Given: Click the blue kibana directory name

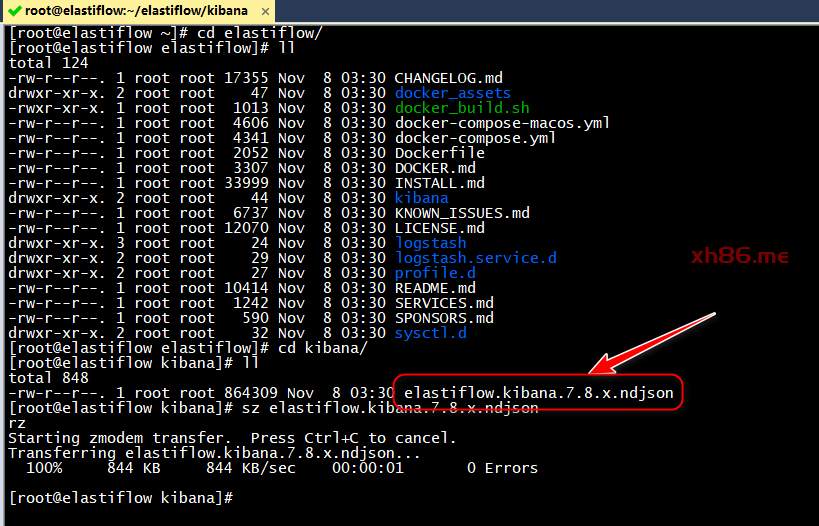Looking at the screenshot, I should (x=421, y=198).
